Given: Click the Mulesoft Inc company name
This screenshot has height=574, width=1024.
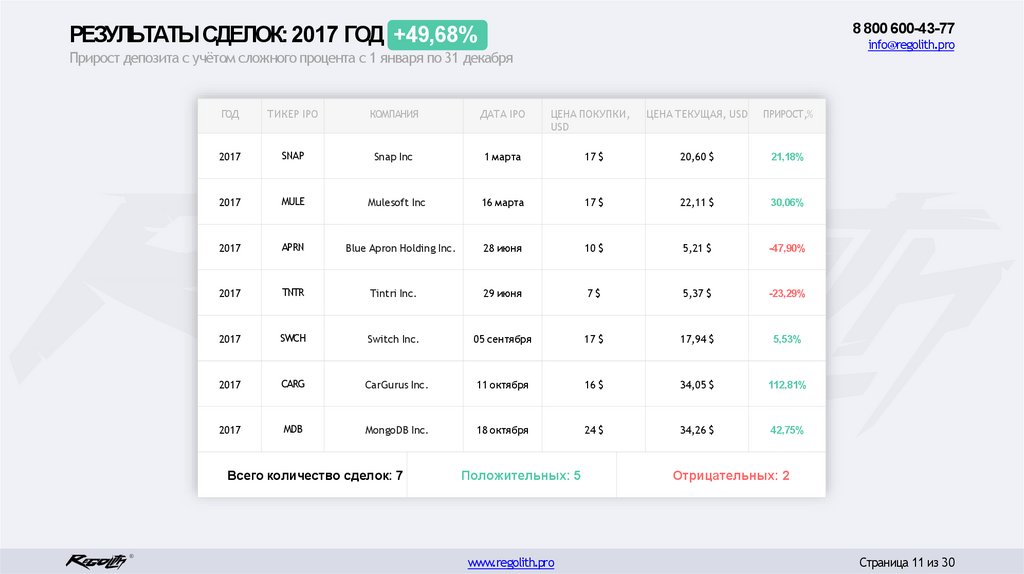Looking at the screenshot, I should click(x=396, y=202).
